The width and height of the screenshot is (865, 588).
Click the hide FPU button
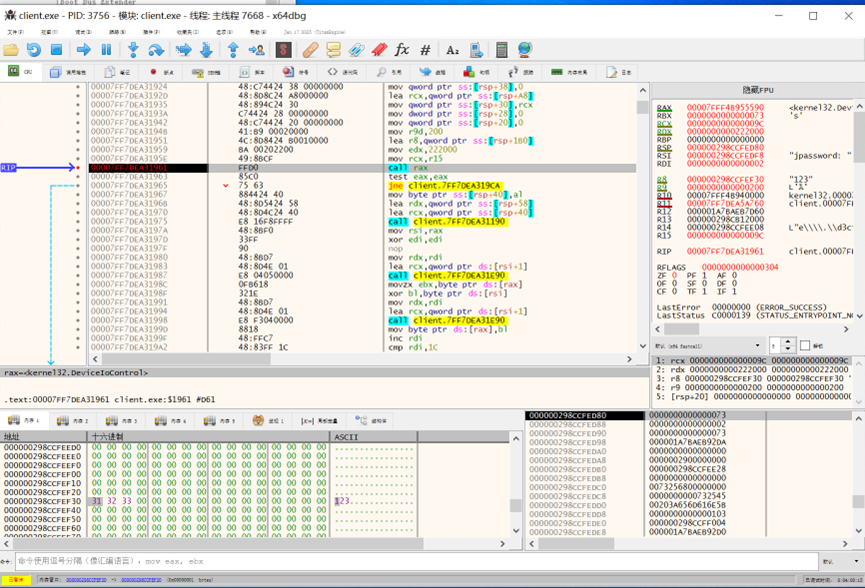pyautogui.click(x=757, y=90)
